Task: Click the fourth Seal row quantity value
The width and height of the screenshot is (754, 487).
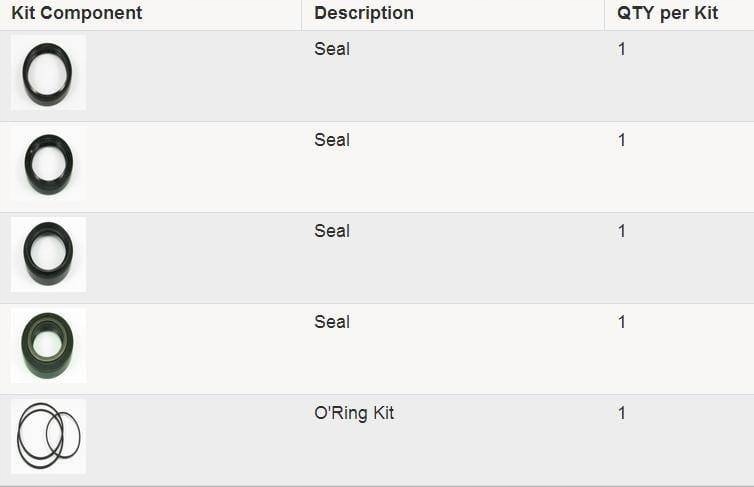Action: 622,322
